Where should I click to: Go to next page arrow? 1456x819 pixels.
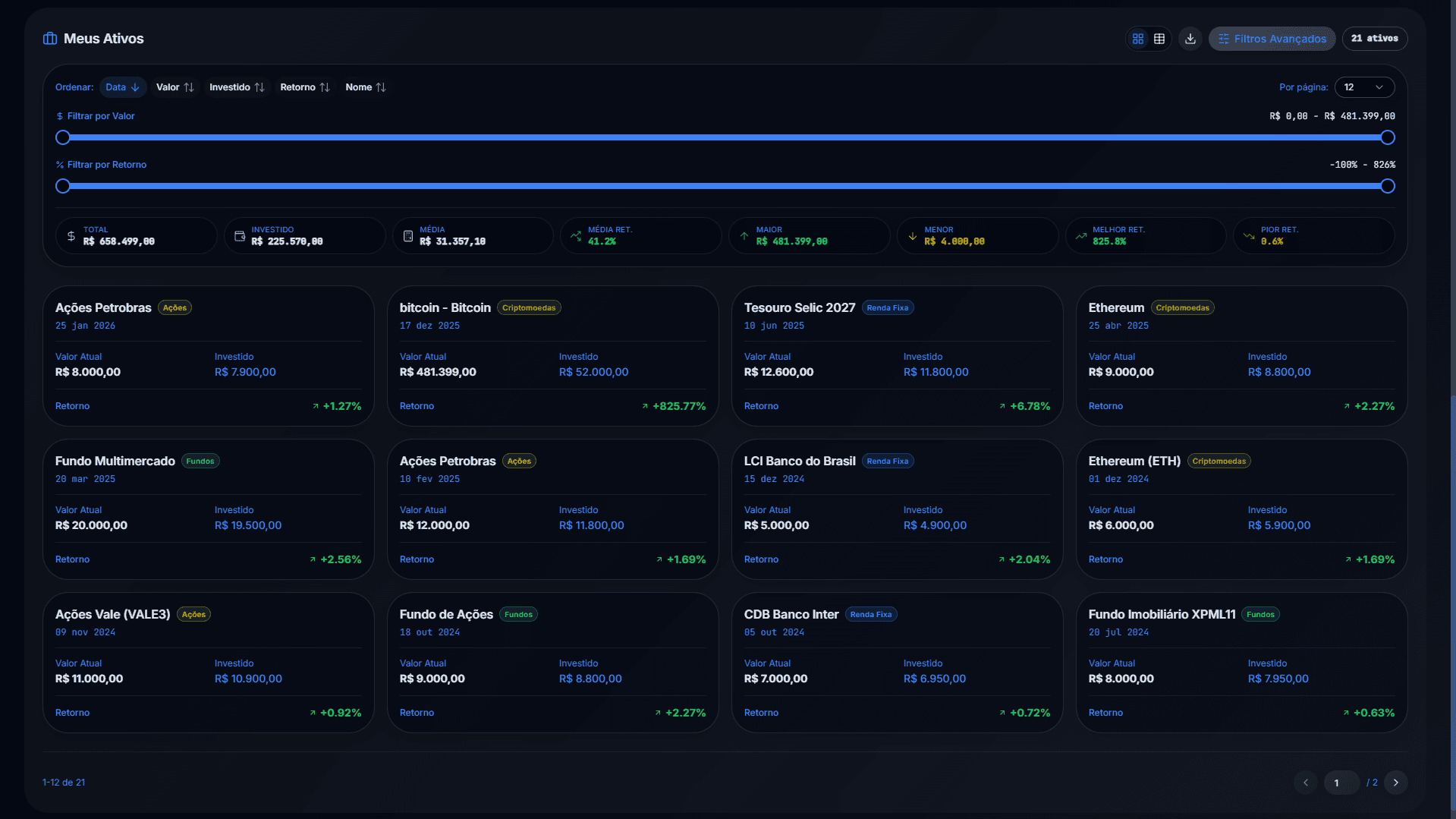point(1395,783)
